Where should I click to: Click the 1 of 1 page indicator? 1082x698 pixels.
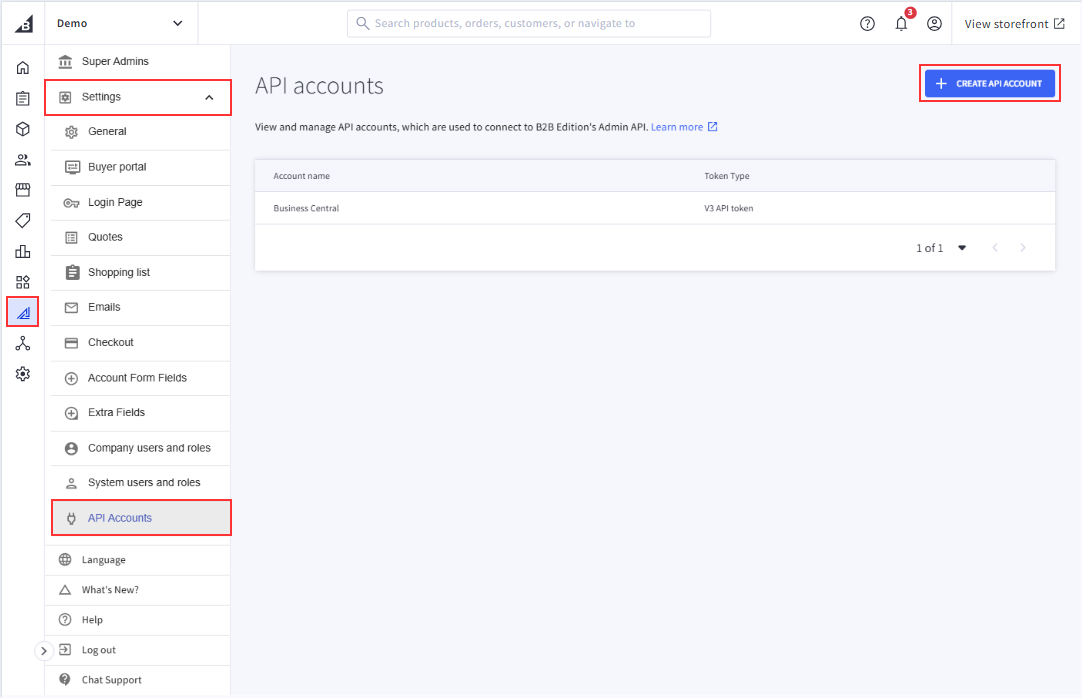pyautogui.click(x=929, y=248)
